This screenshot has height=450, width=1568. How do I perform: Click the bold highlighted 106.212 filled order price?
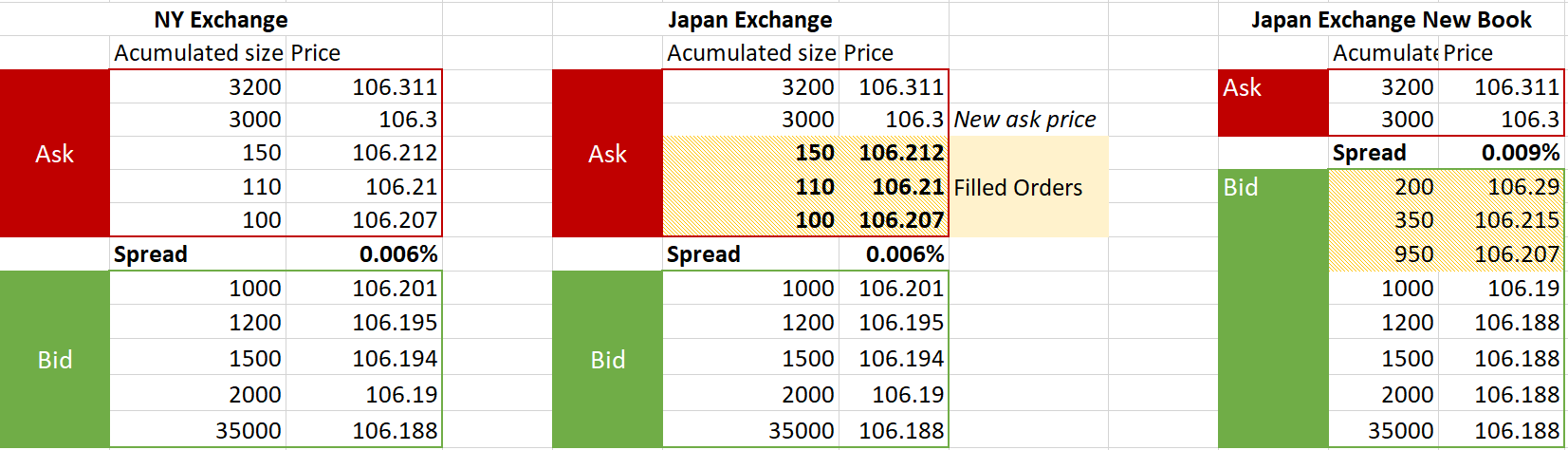[x=900, y=153]
